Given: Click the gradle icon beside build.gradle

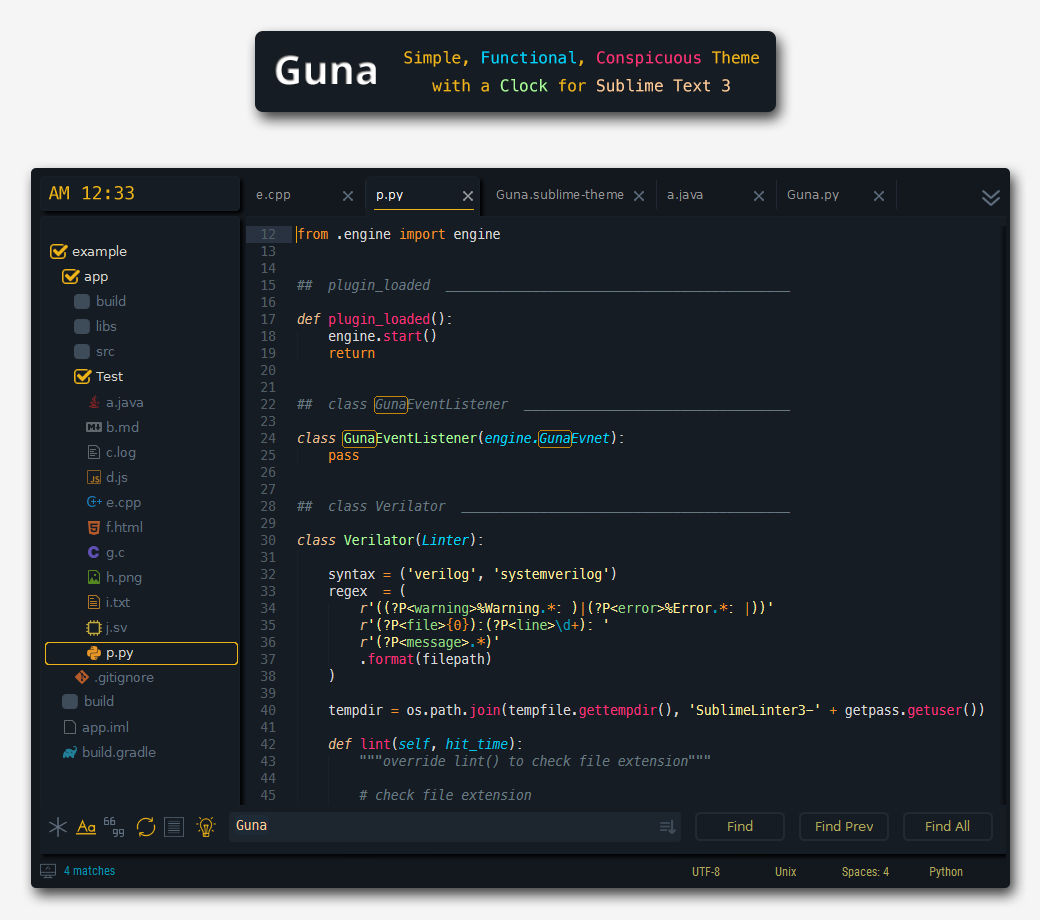Looking at the screenshot, I should (x=70, y=752).
